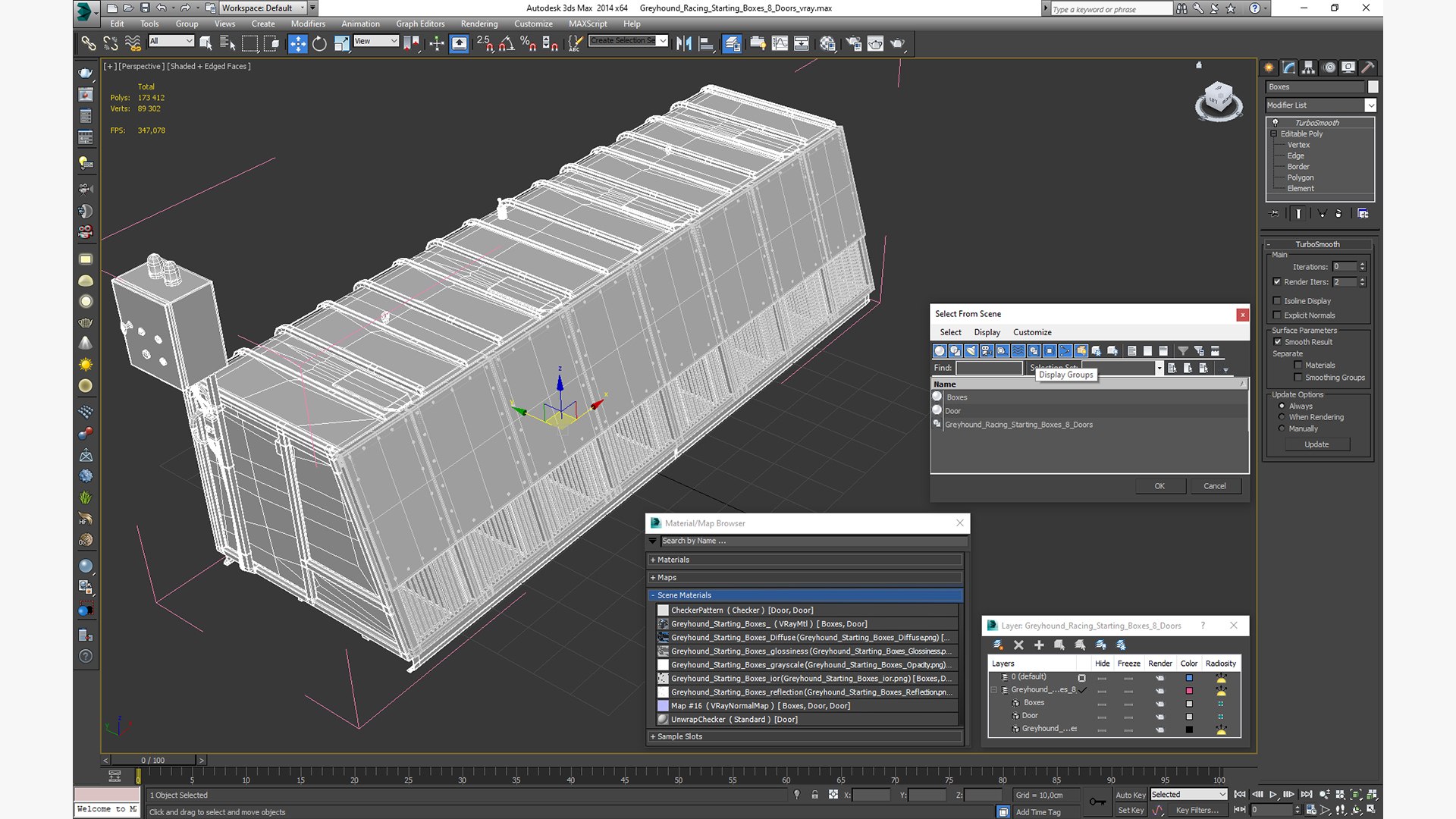
Task: Open MAXScript menu
Action: pos(588,24)
